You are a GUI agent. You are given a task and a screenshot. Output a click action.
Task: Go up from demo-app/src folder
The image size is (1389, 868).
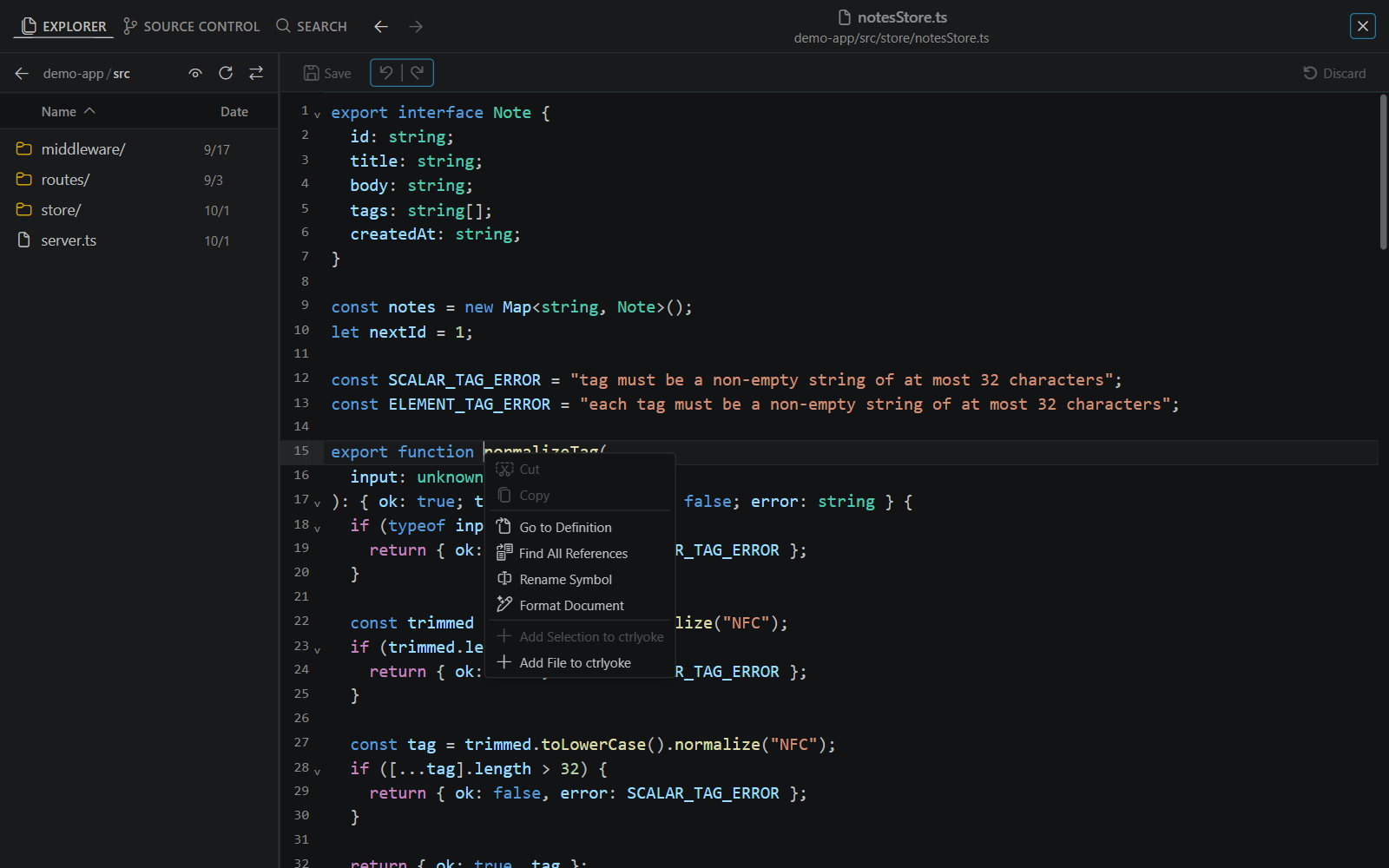click(x=22, y=74)
